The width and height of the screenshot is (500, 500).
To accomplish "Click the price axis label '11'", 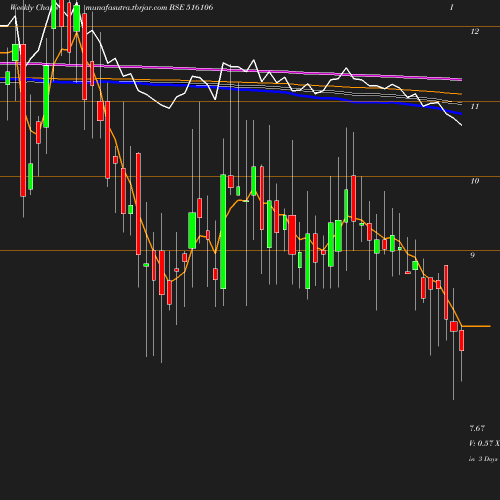I will click(x=475, y=106).
